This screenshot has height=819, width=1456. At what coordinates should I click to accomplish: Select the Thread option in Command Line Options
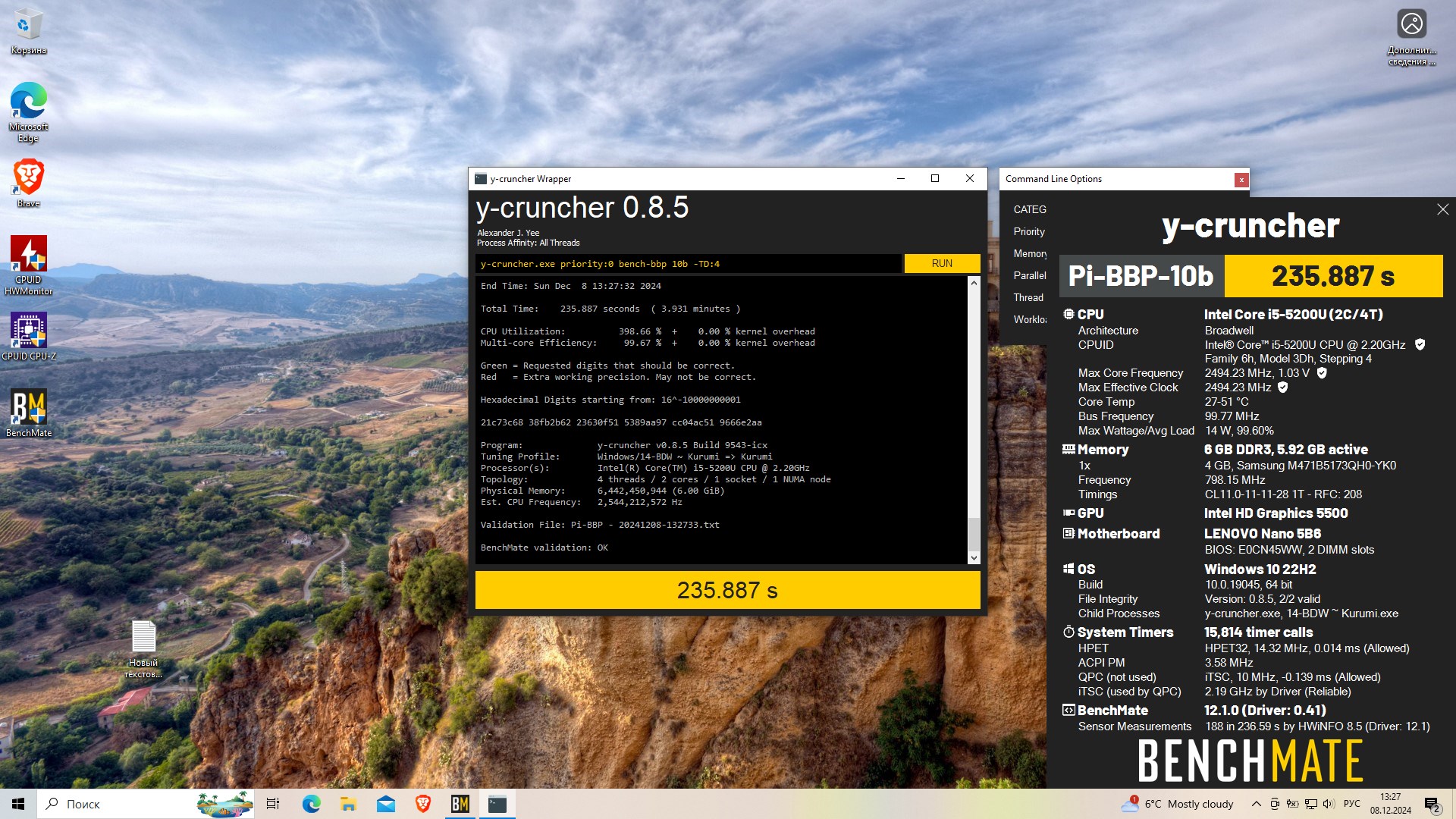click(x=1028, y=297)
